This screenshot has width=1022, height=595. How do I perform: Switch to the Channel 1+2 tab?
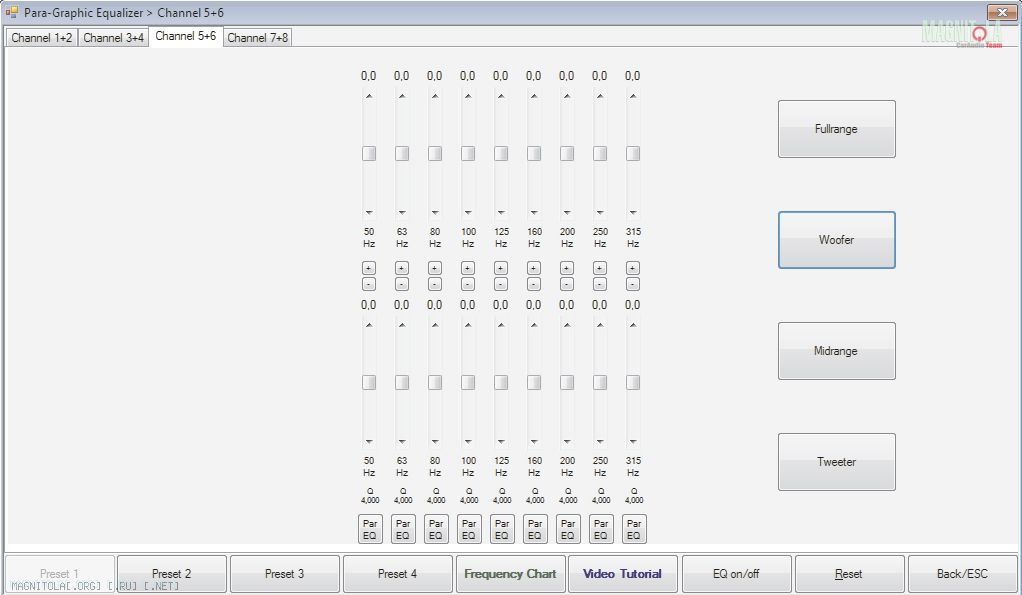pyautogui.click(x=41, y=38)
